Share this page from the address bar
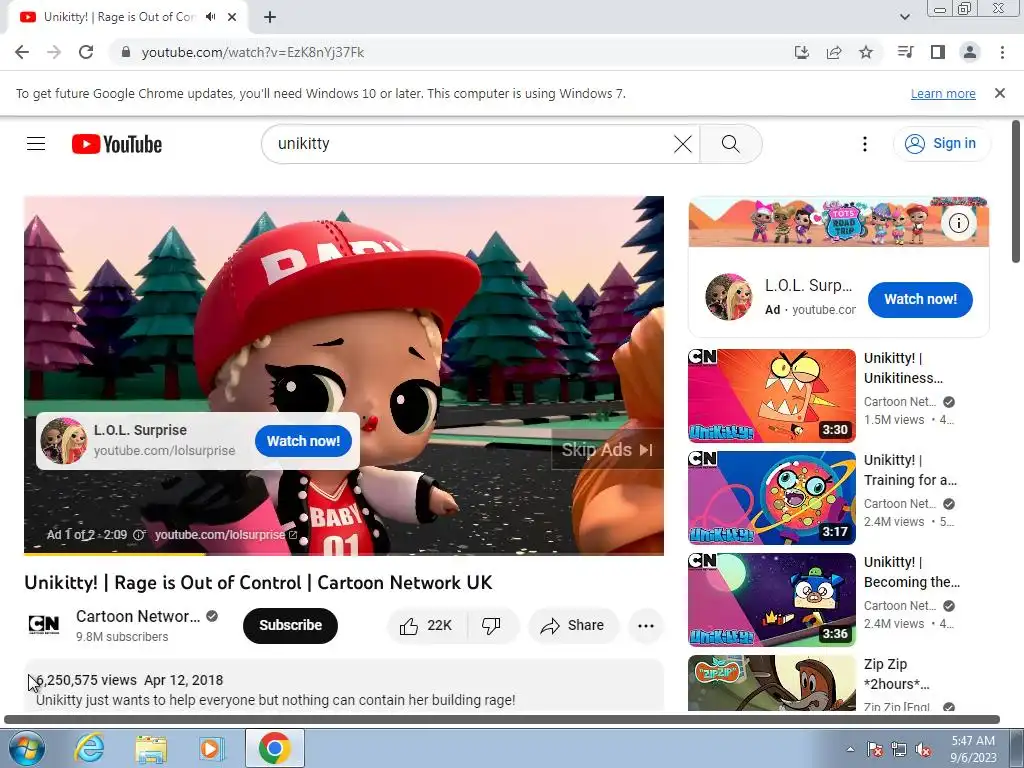This screenshot has height=768, width=1024. click(x=834, y=52)
